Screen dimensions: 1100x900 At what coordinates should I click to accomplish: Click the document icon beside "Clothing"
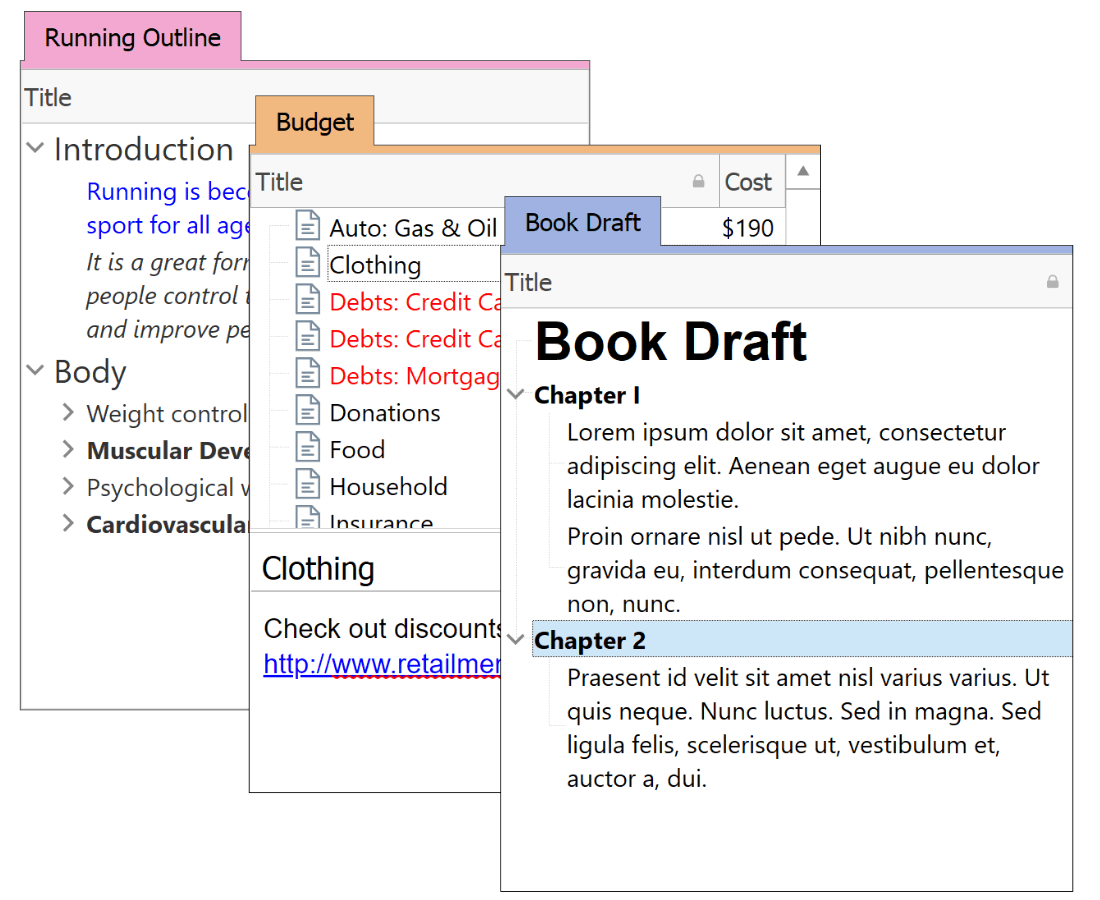point(307,264)
